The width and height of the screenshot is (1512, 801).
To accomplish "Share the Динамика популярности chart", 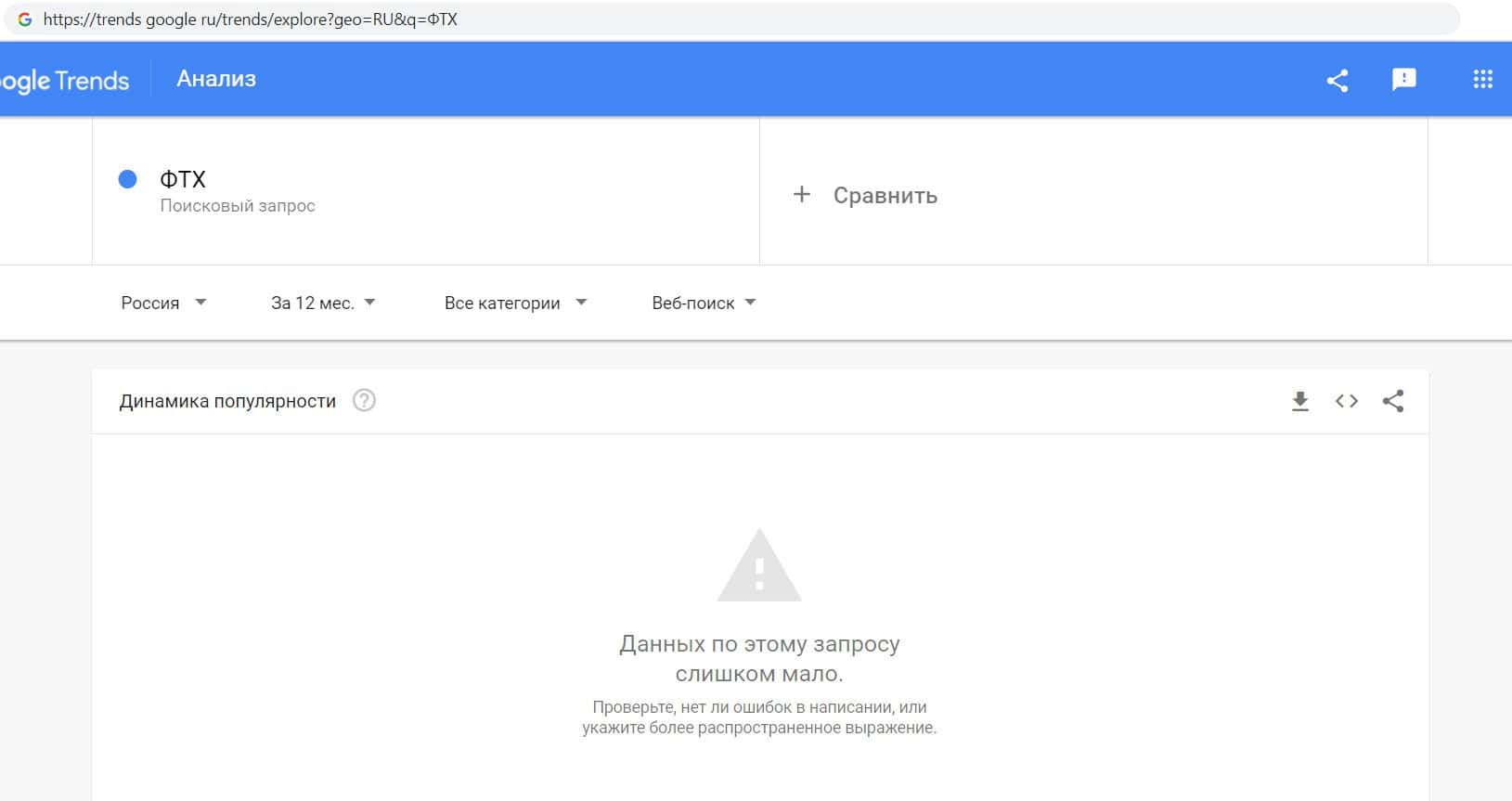I will (x=1392, y=401).
